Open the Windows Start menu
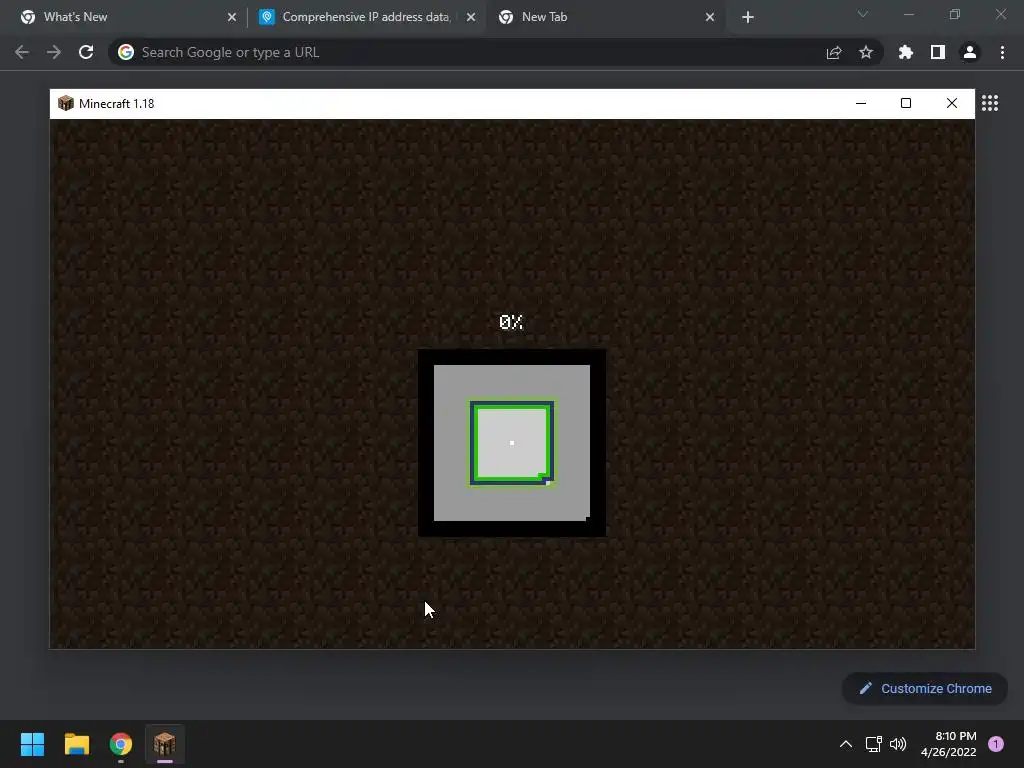This screenshot has width=1024, height=768. [x=32, y=744]
